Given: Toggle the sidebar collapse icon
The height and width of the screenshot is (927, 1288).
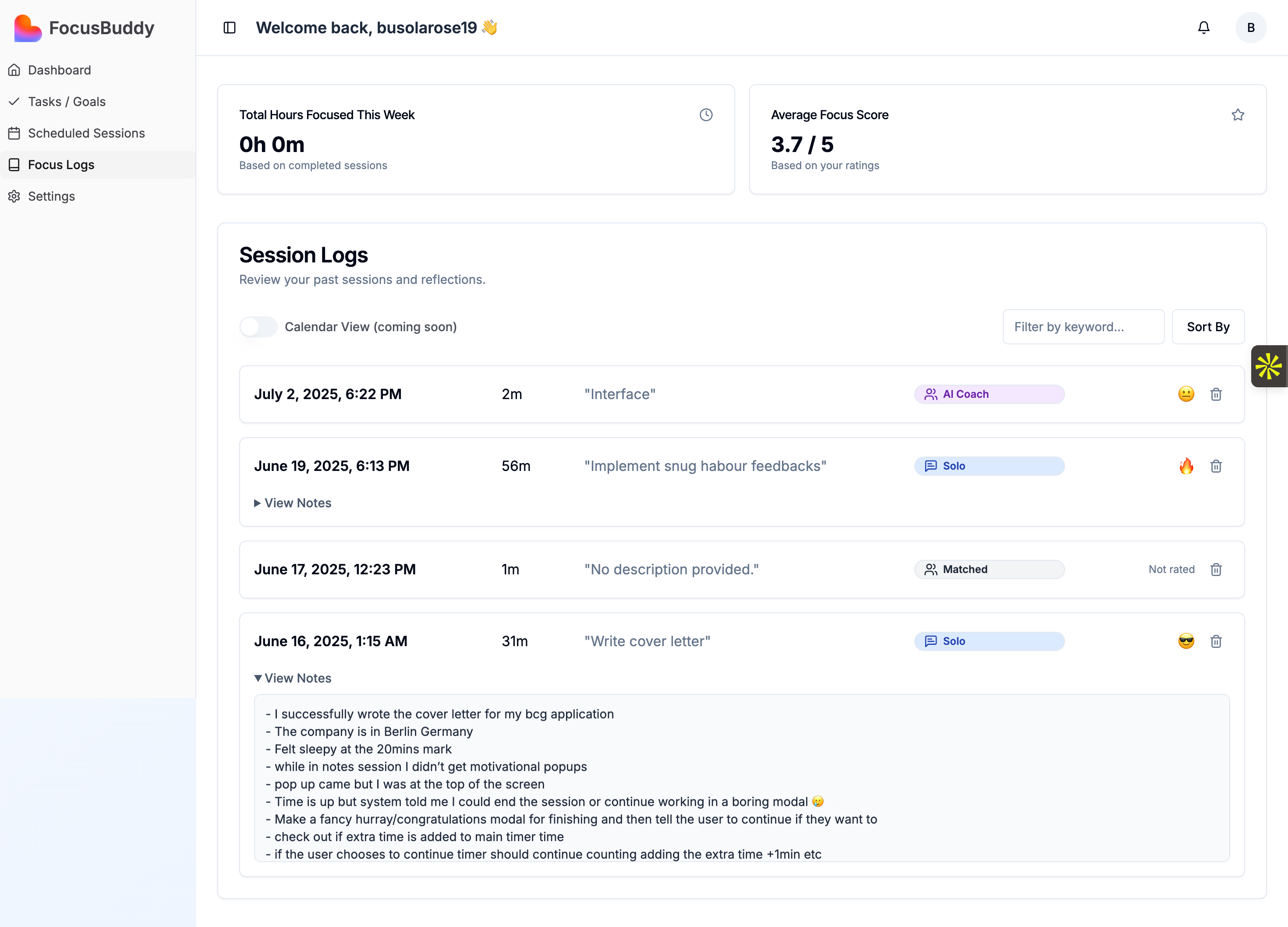Looking at the screenshot, I should click(x=230, y=27).
